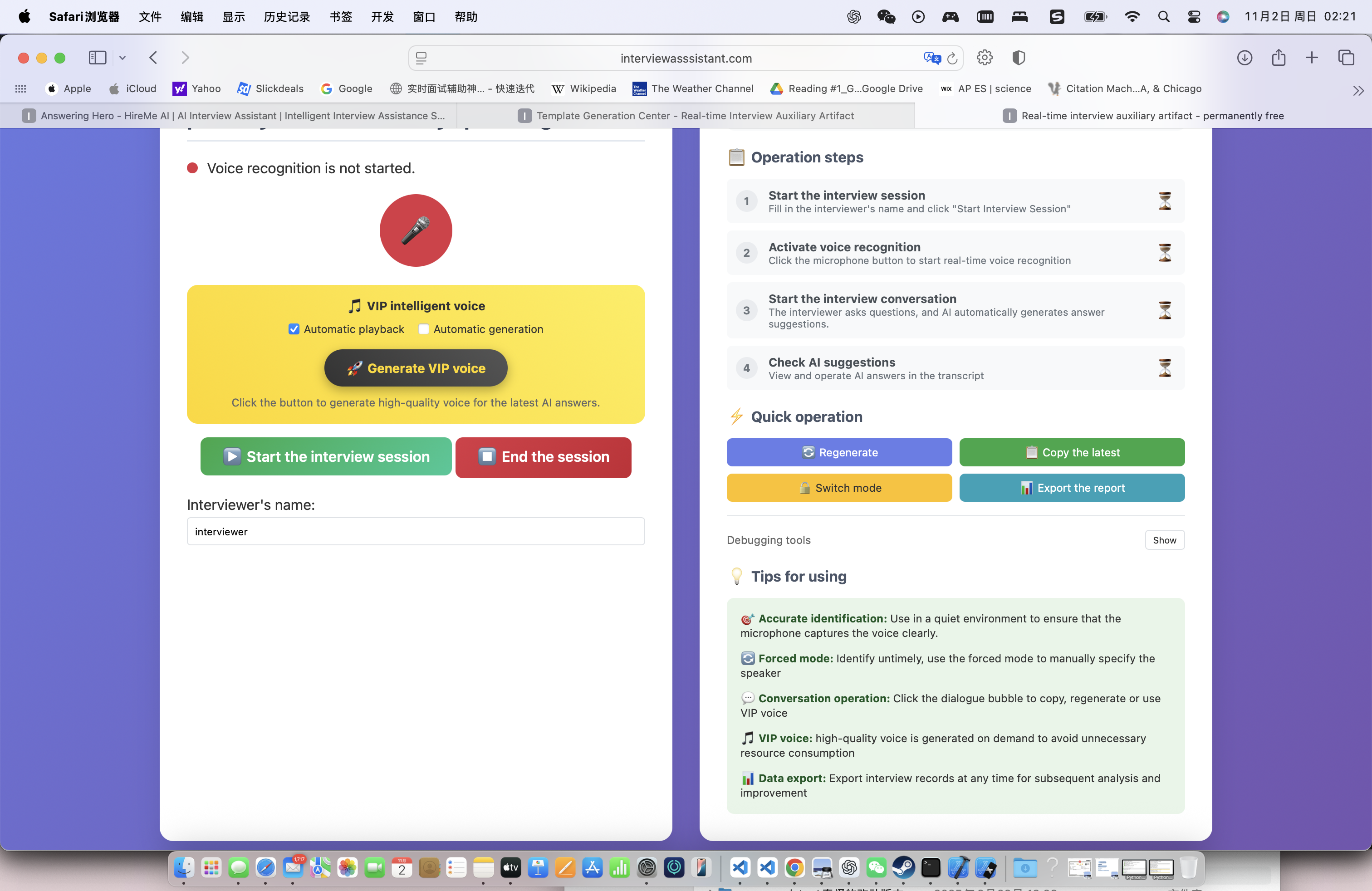
Task: Open the sidebar options chevron
Action: 122,58
